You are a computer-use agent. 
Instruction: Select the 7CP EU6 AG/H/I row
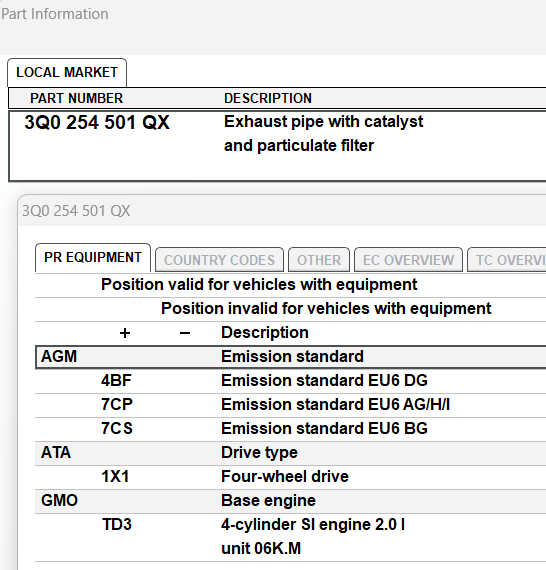[x=291, y=405]
